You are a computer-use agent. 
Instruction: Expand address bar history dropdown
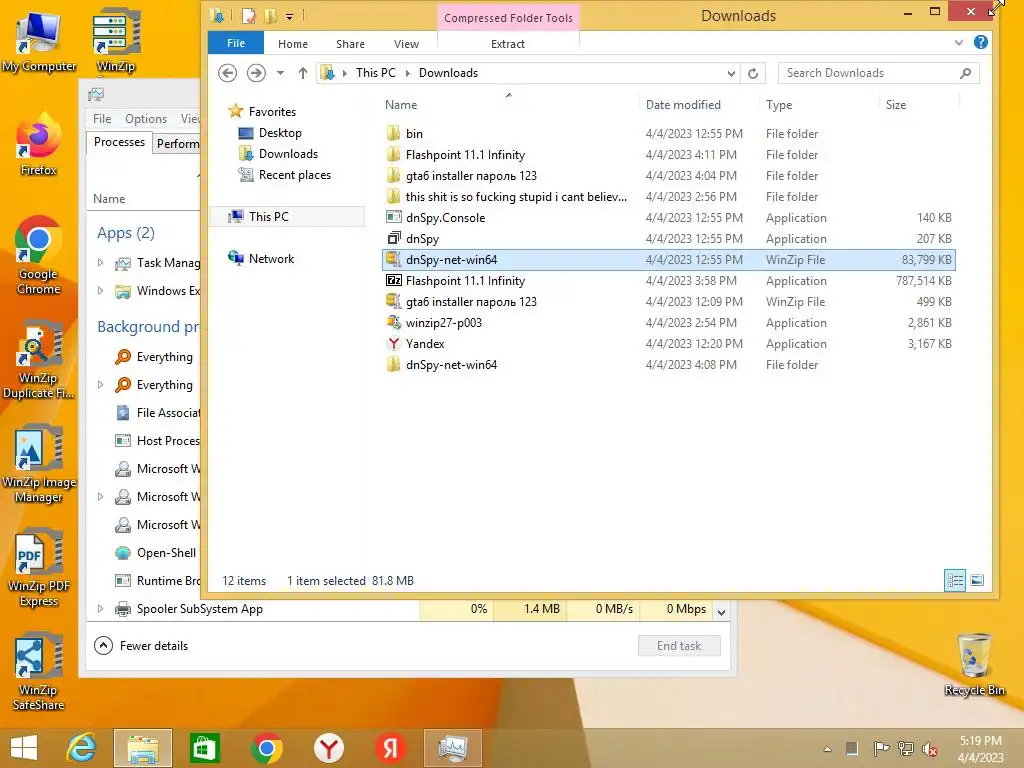(731, 73)
